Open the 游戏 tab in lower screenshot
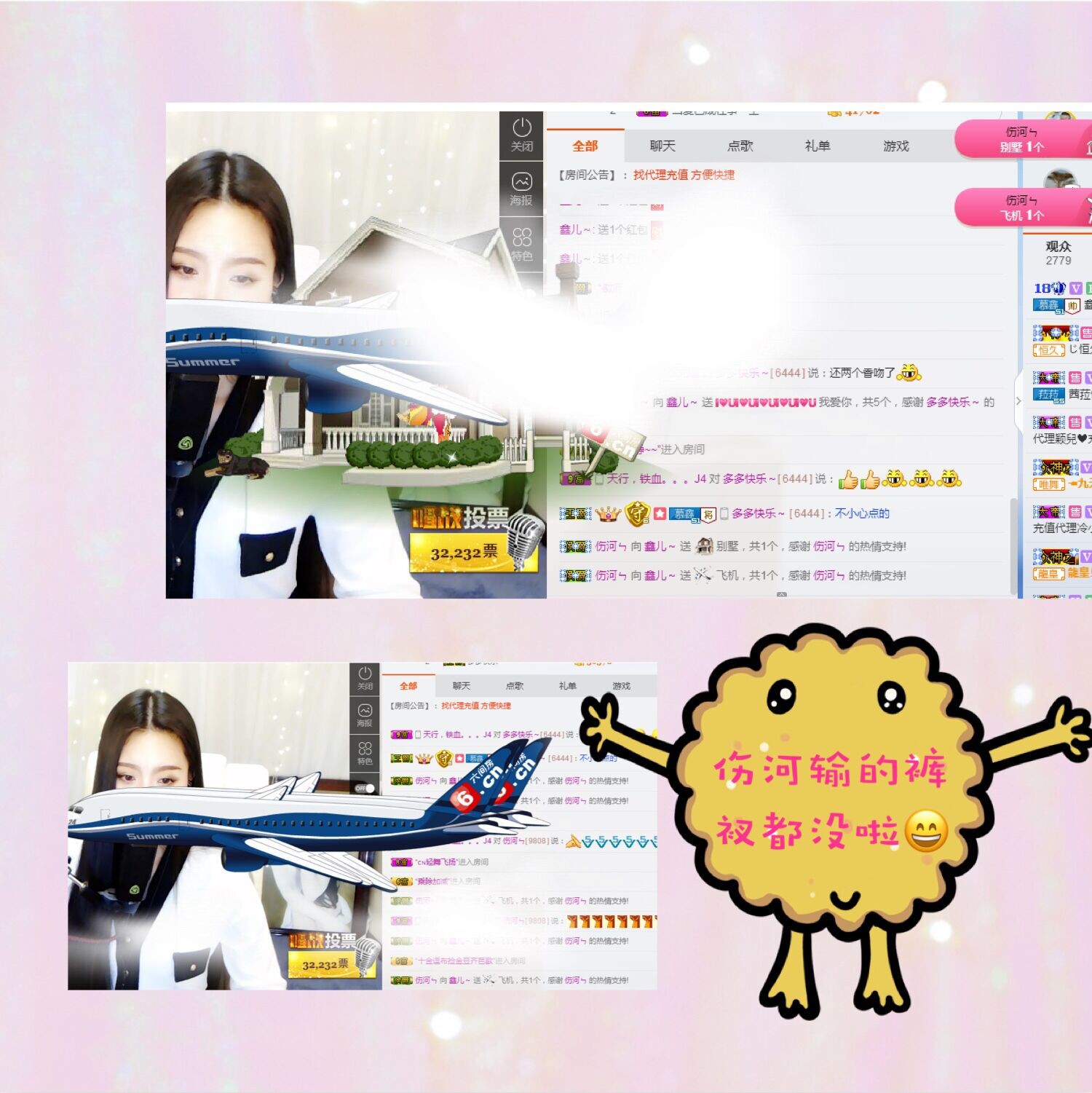 [x=621, y=686]
